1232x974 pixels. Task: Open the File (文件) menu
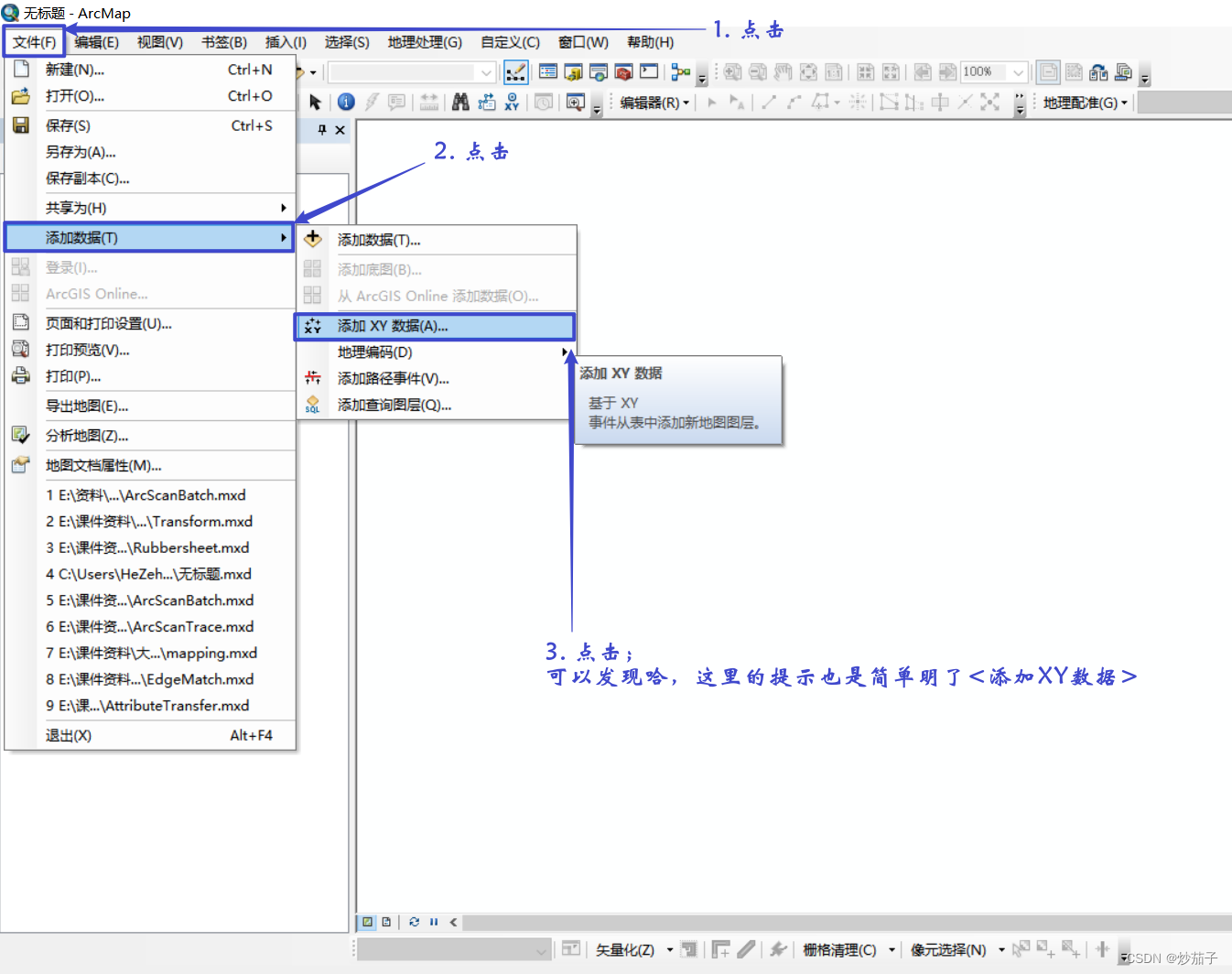[34, 42]
